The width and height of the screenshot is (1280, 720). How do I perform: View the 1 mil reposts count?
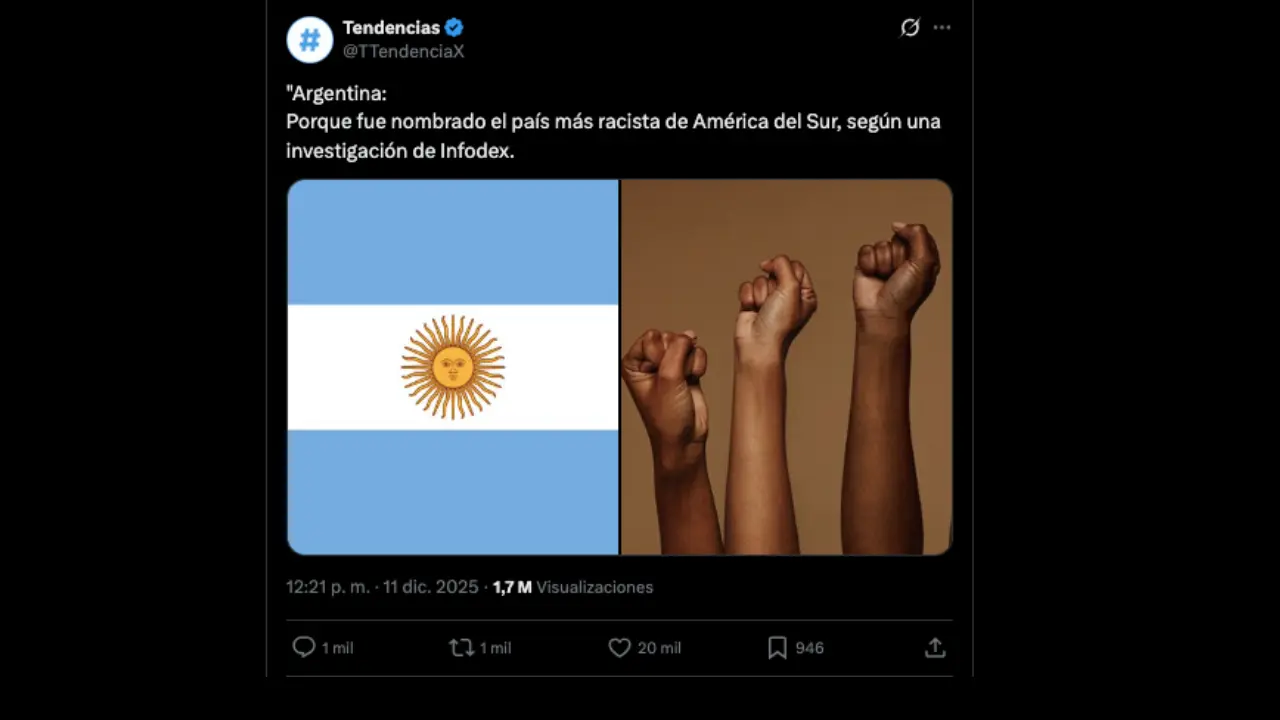pyautogui.click(x=496, y=648)
